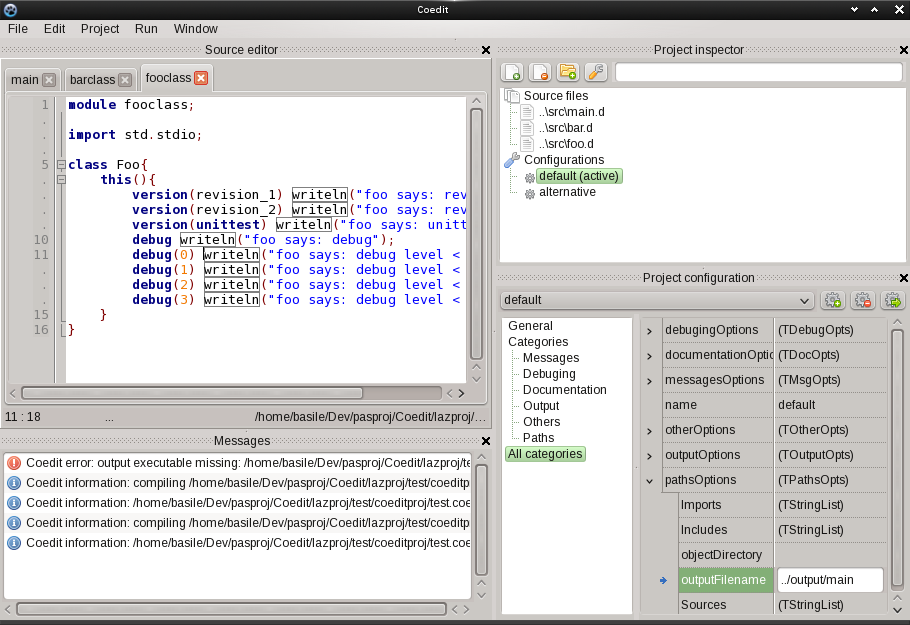This screenshot has height=625, width=910.
Task: Open the Project menu
Action: (x=99, y=29)
